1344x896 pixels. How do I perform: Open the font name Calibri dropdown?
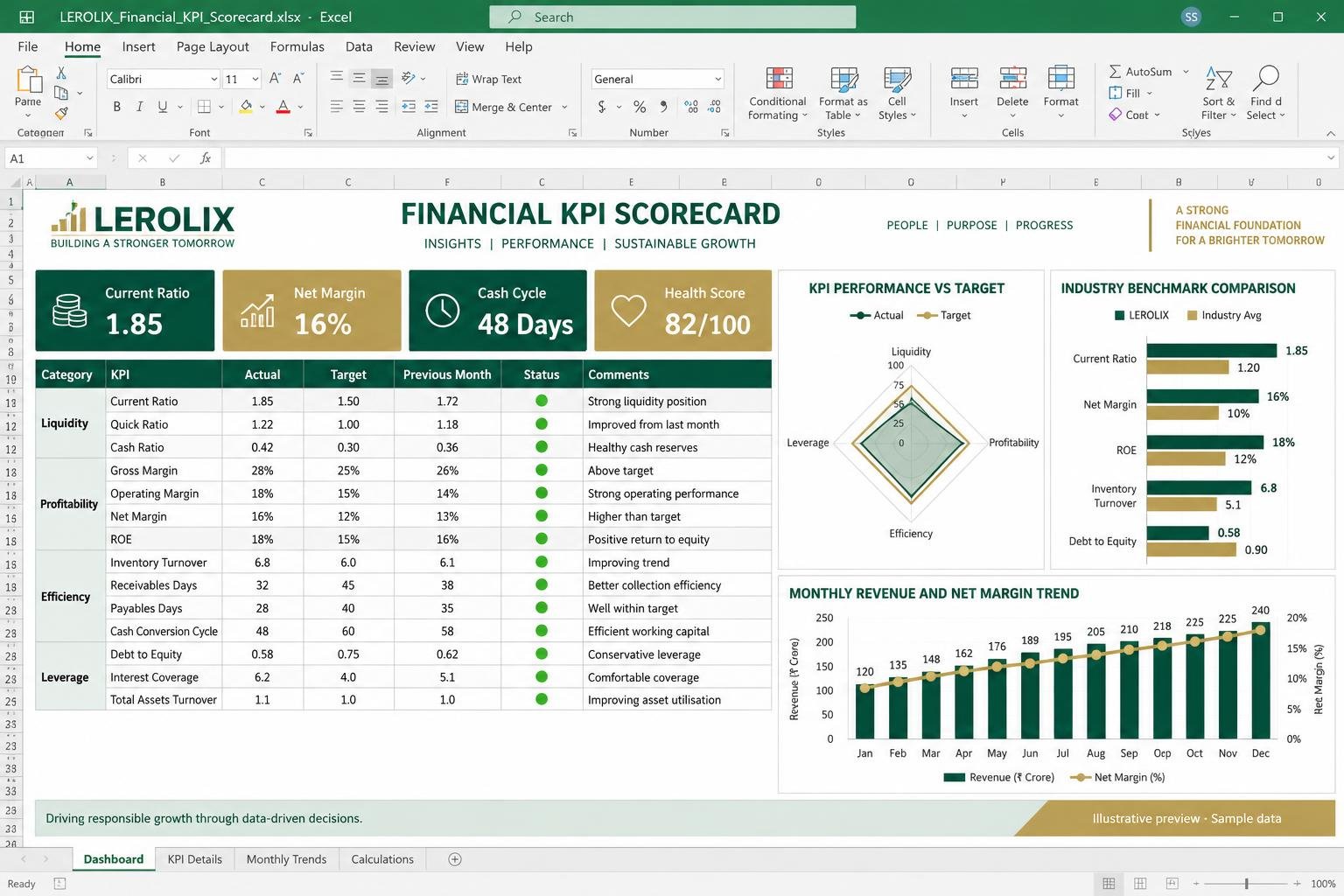(x=213, y=80)
